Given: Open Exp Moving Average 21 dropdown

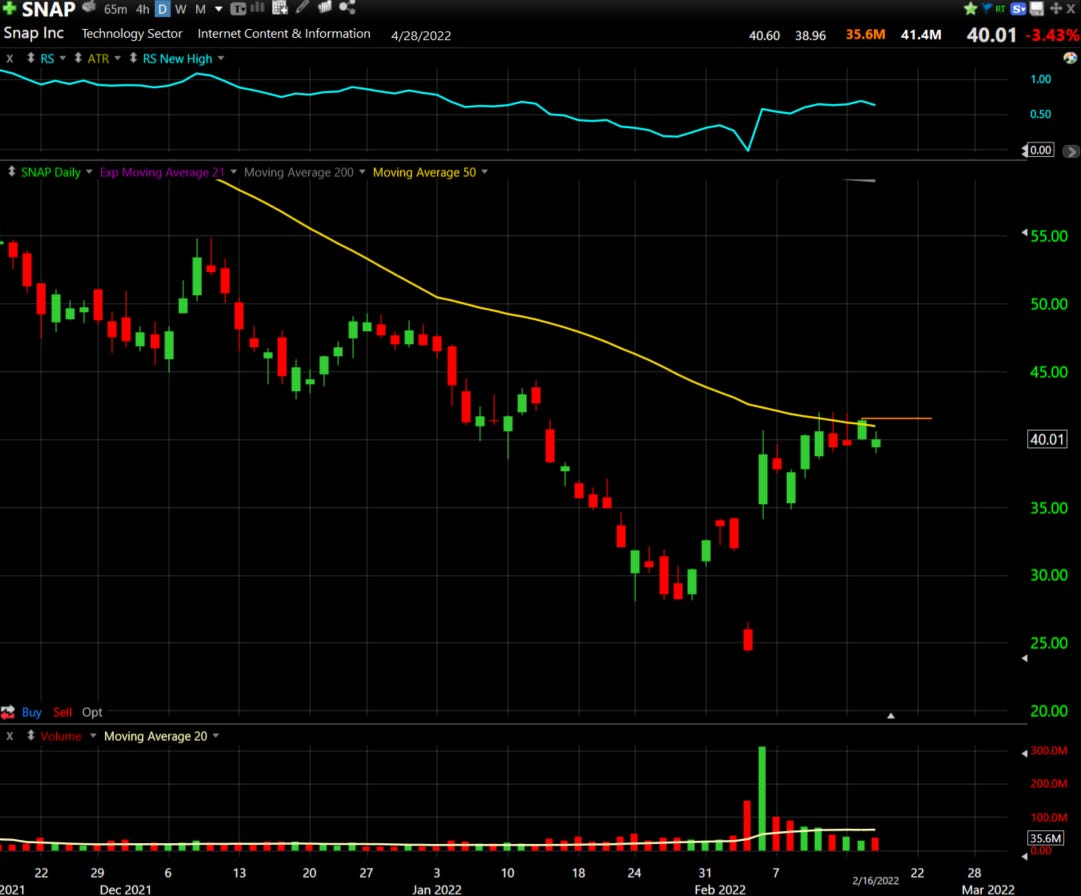Looking at the screenshot, I should tap(234, 172).
